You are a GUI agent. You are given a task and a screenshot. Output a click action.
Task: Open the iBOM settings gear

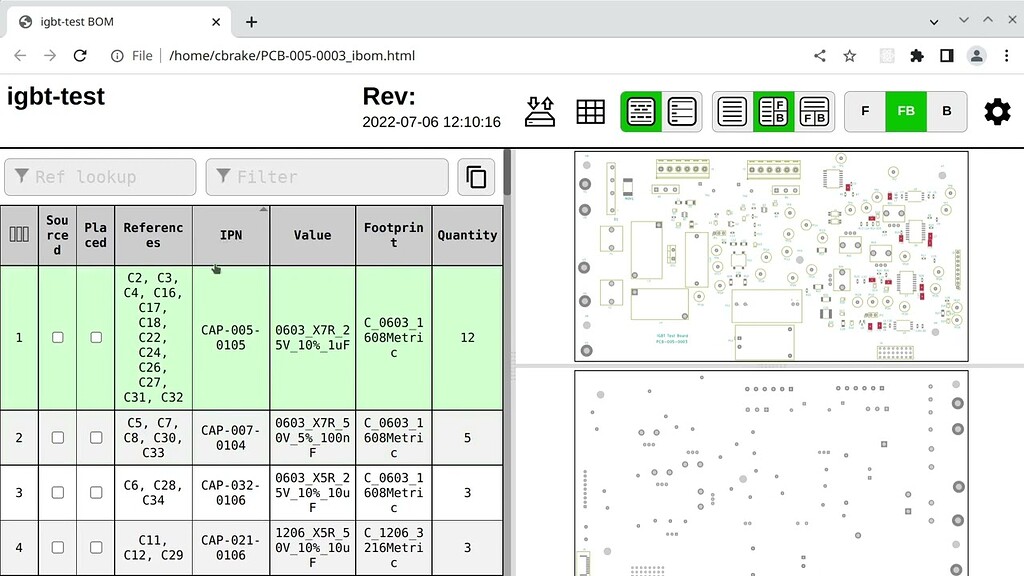pyautogui.click(x=997, y=111)
